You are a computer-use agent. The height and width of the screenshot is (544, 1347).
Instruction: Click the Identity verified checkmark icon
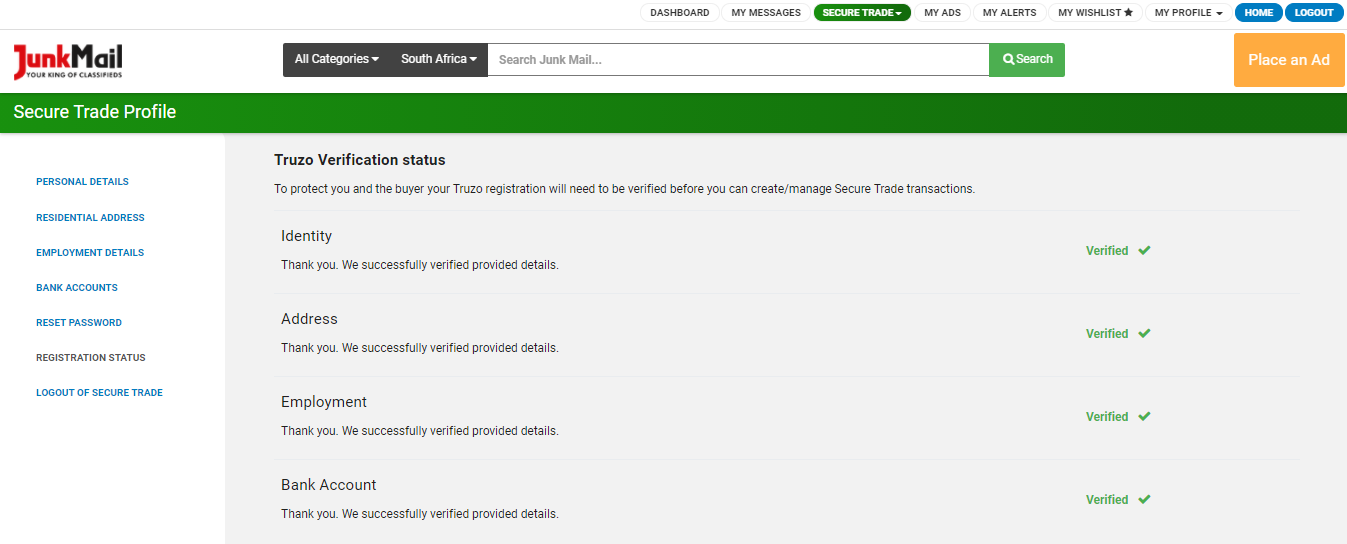pos(1144,251)
